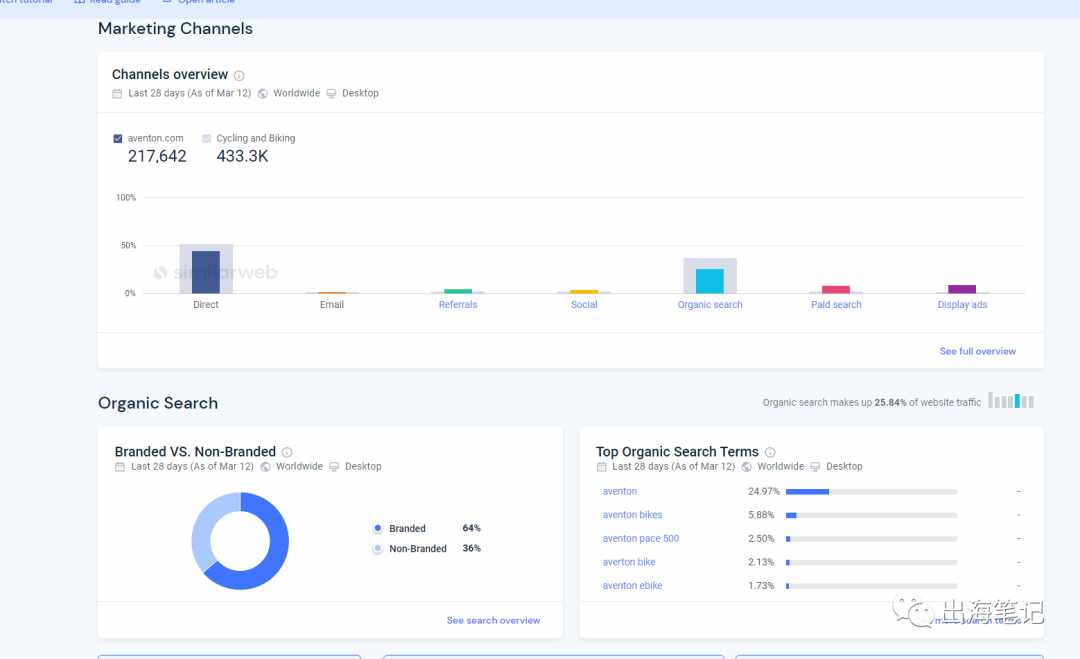
Task: Open the 'aventon pace 500' search term
Action: click(641, 538)
